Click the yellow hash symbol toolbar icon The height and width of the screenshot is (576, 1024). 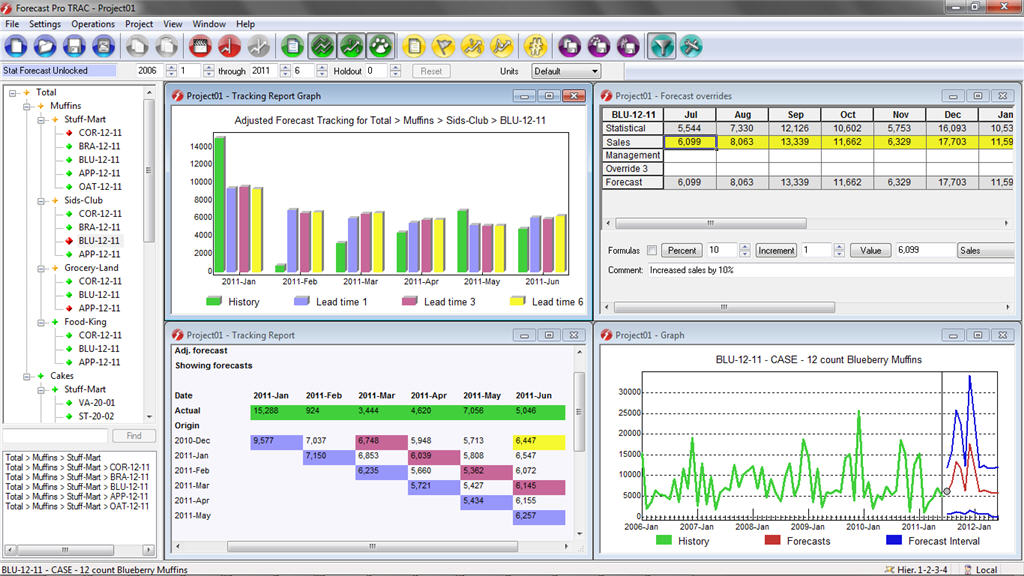(535, 45)
